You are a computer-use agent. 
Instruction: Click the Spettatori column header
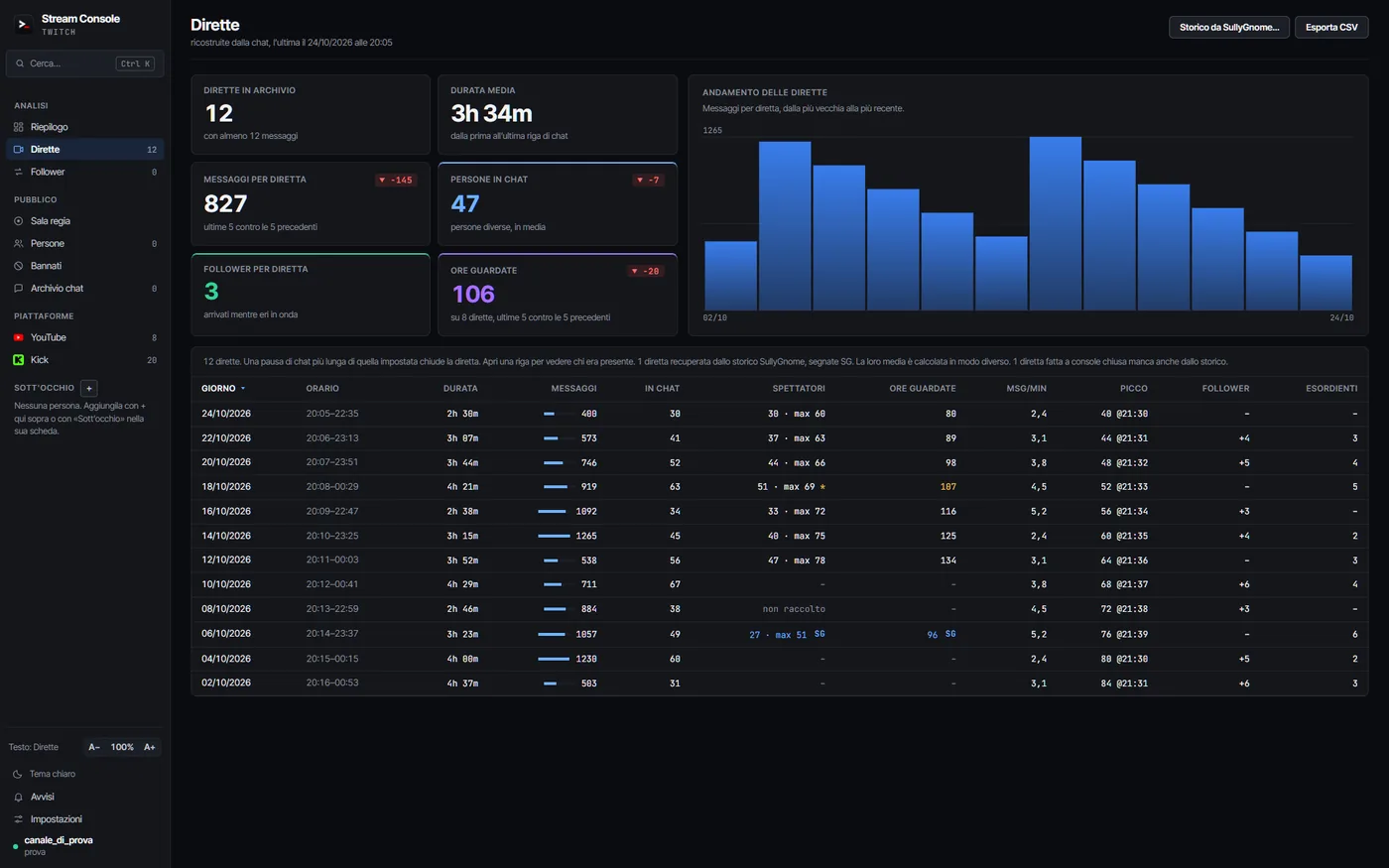click(x=799, y=388)
